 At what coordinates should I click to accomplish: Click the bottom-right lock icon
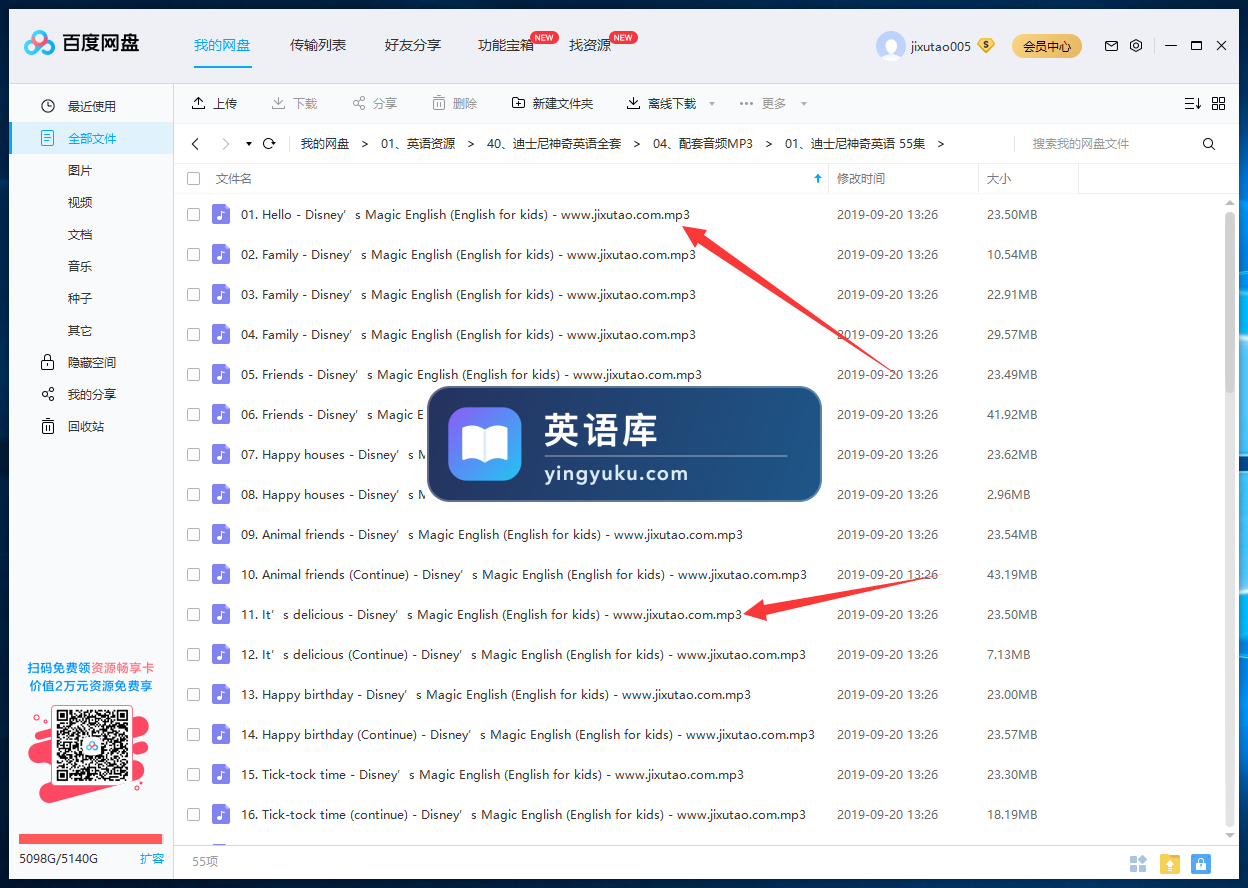point(1202,863)
